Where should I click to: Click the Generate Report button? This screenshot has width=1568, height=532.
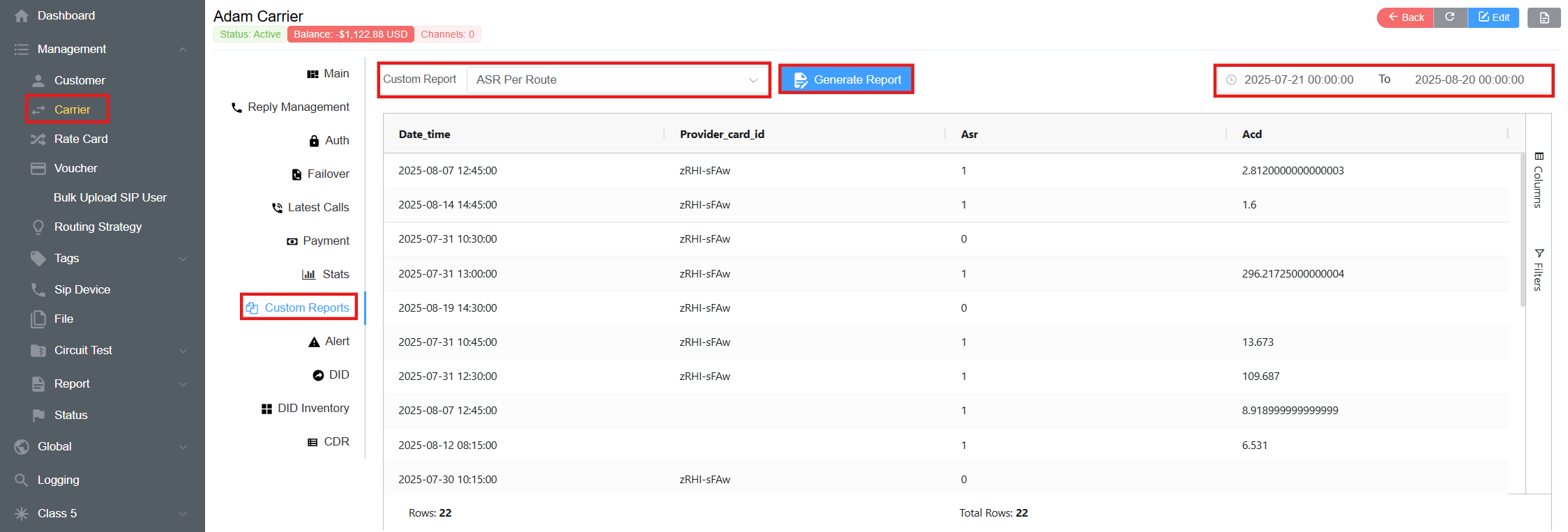pyautogui.click(x=847, y=79)
